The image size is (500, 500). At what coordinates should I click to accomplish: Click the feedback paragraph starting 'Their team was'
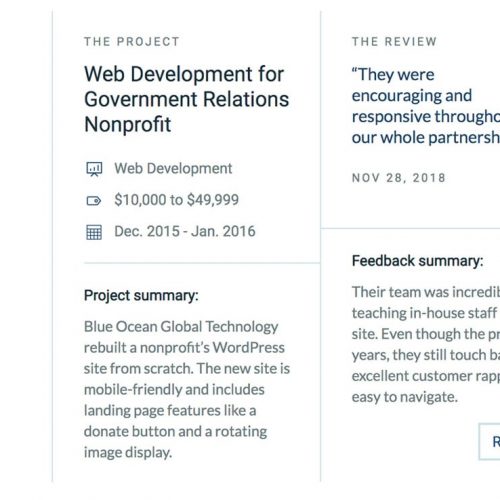426,344
